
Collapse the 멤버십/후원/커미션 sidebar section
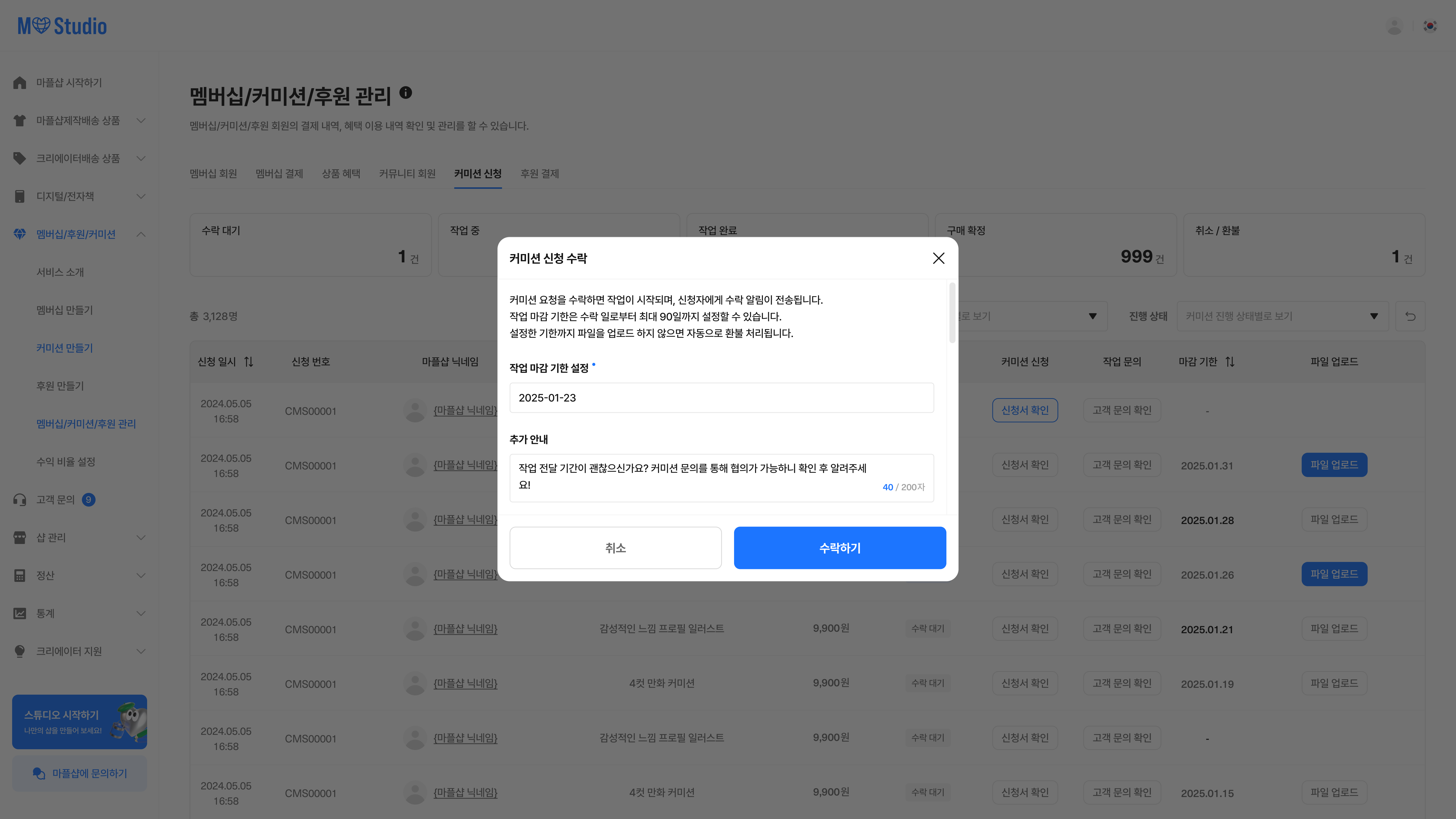pyautogui.click(x=141, y=234)
